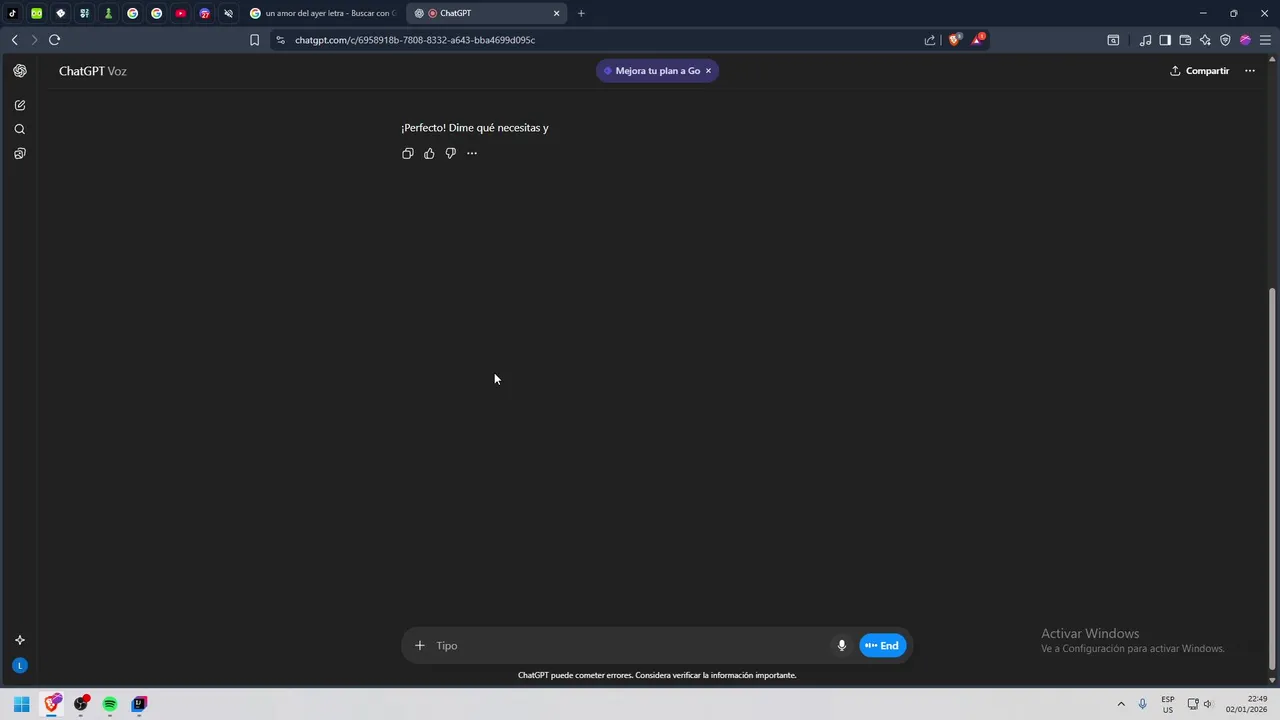Click the sparkle icon above profile avatar
The height and width of the screenshot is (720, 1280).
click(20, 640)
